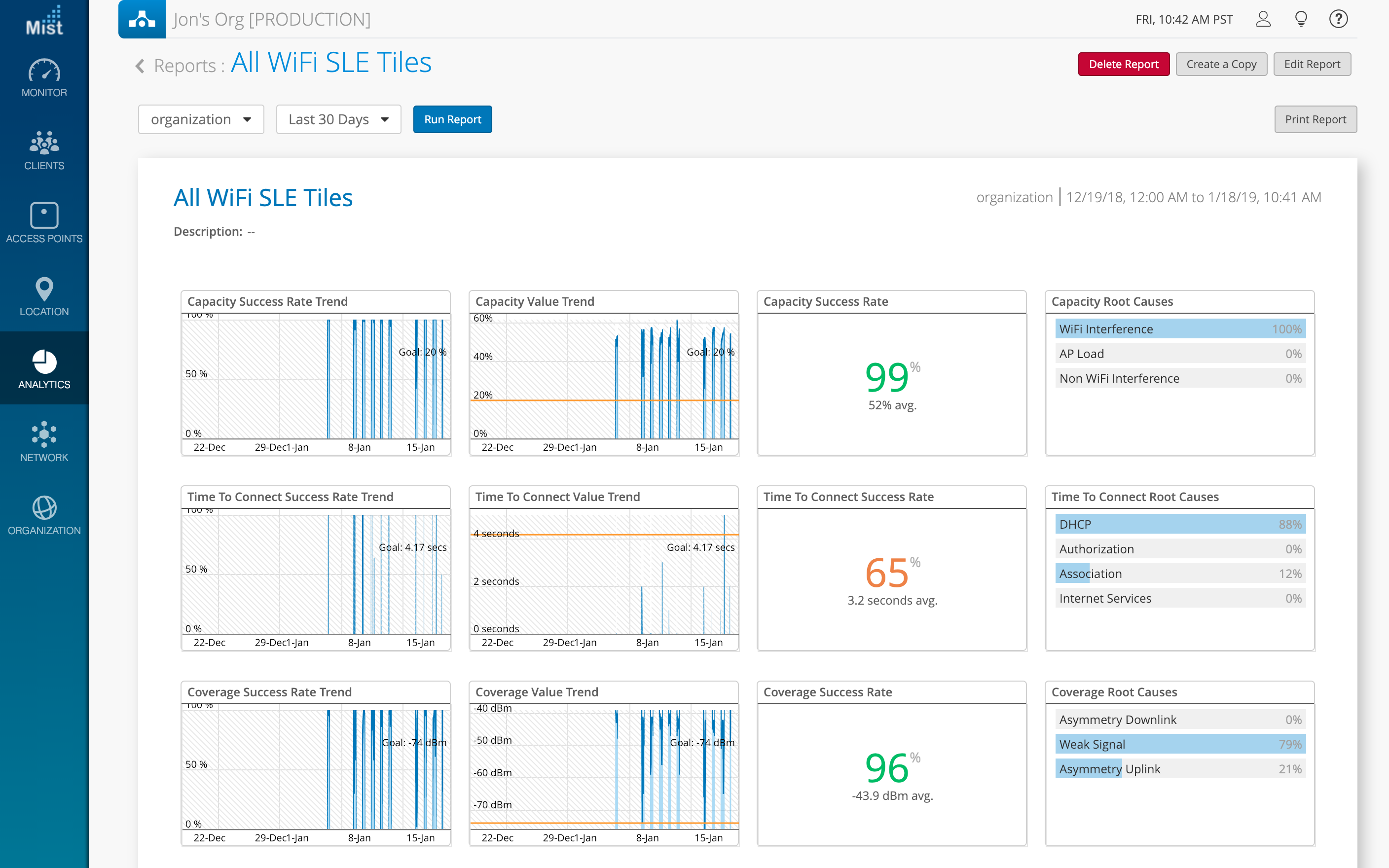Open the help question mark icon
This screenshot has width=1389, height=868.
(1338, 20)
